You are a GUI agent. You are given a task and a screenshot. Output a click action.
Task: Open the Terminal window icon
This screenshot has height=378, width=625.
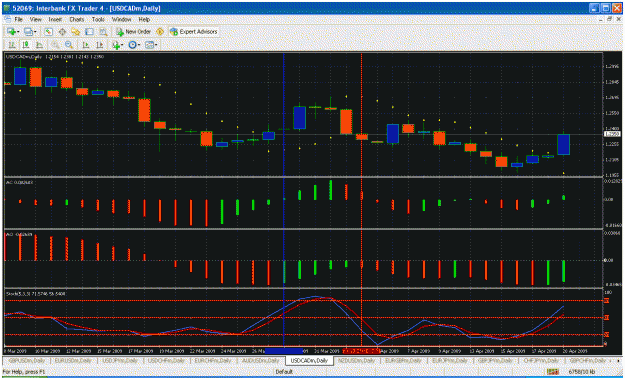[89, 32]
